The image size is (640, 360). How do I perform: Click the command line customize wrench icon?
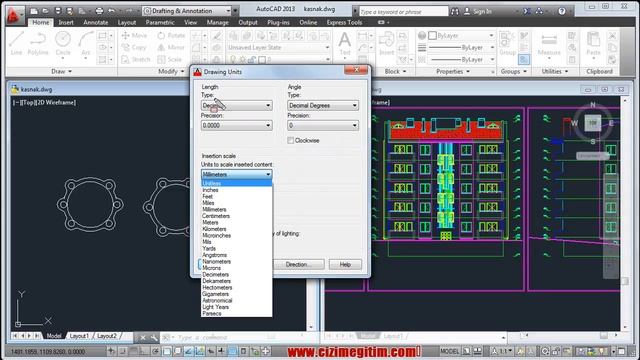(154, 338)
